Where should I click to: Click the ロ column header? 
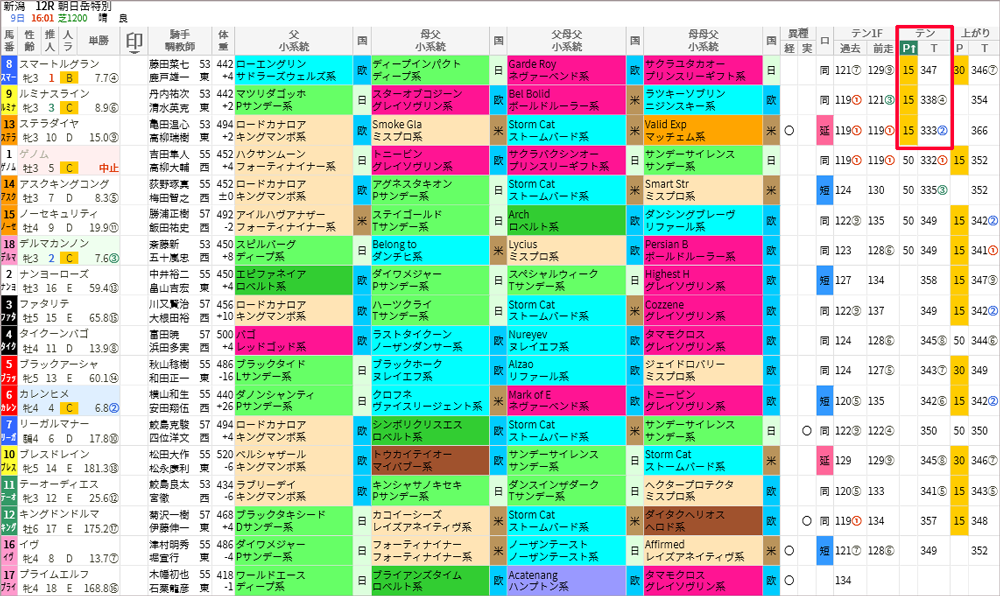point(825,41)
